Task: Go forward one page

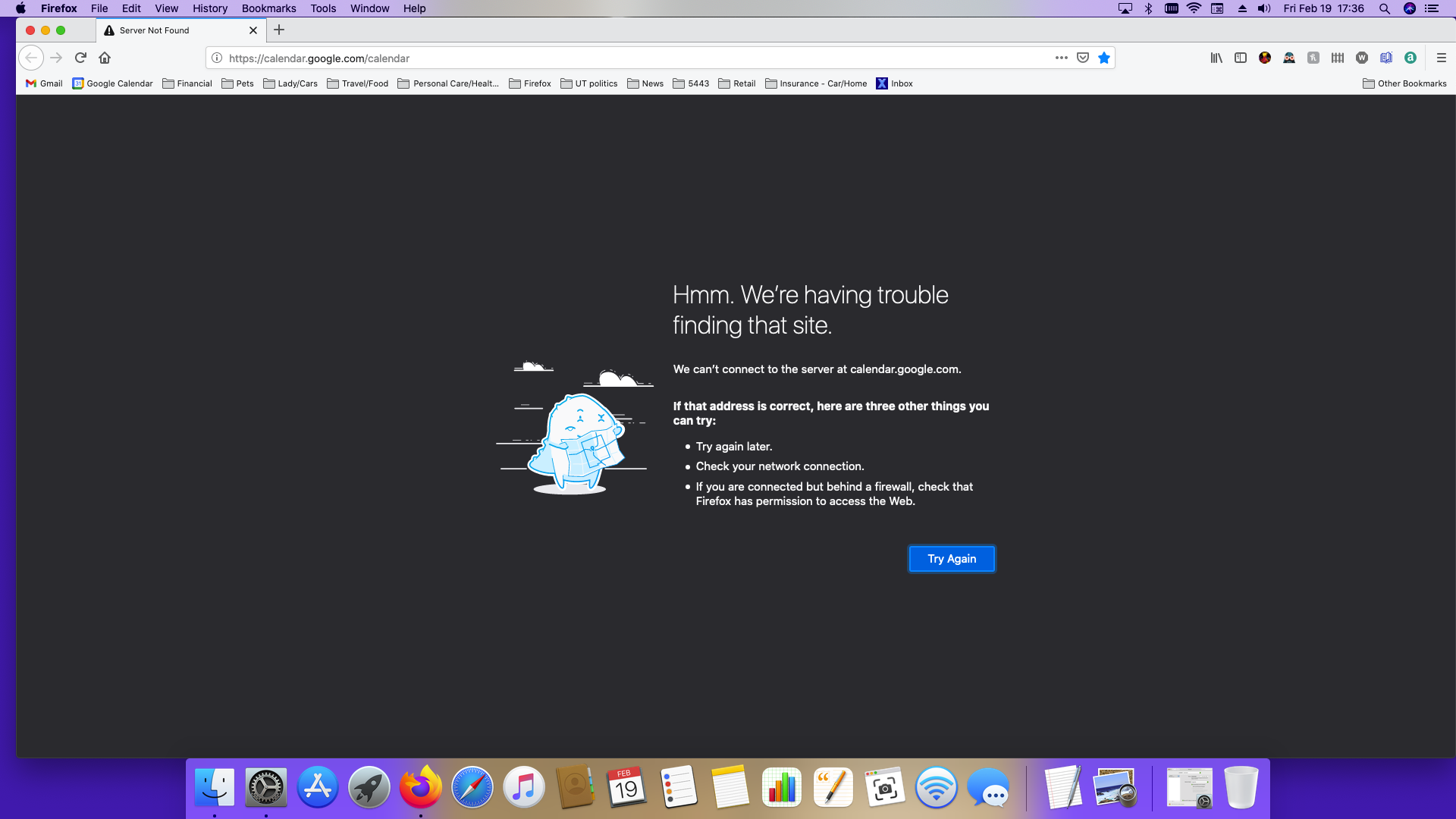Action: [x=56, y=58]
